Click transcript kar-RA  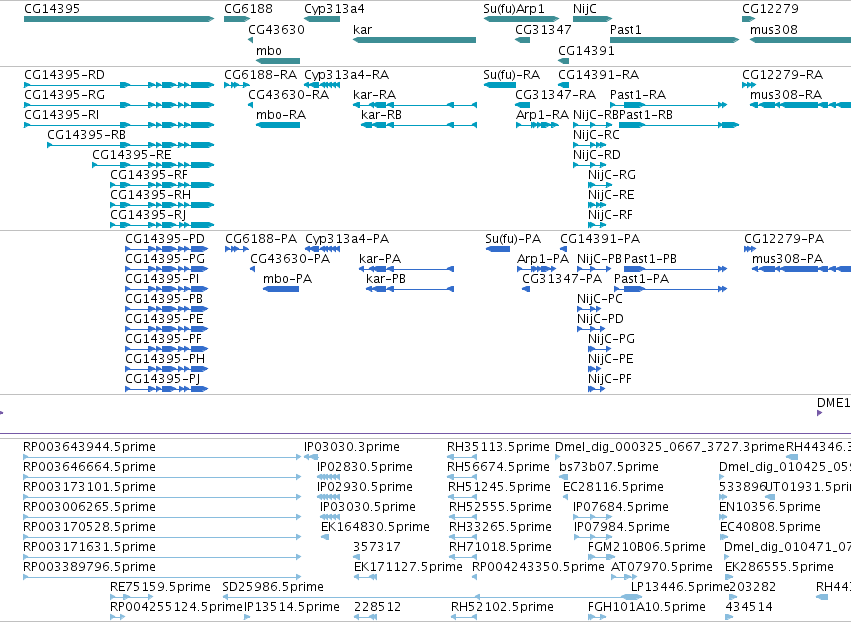374,94
